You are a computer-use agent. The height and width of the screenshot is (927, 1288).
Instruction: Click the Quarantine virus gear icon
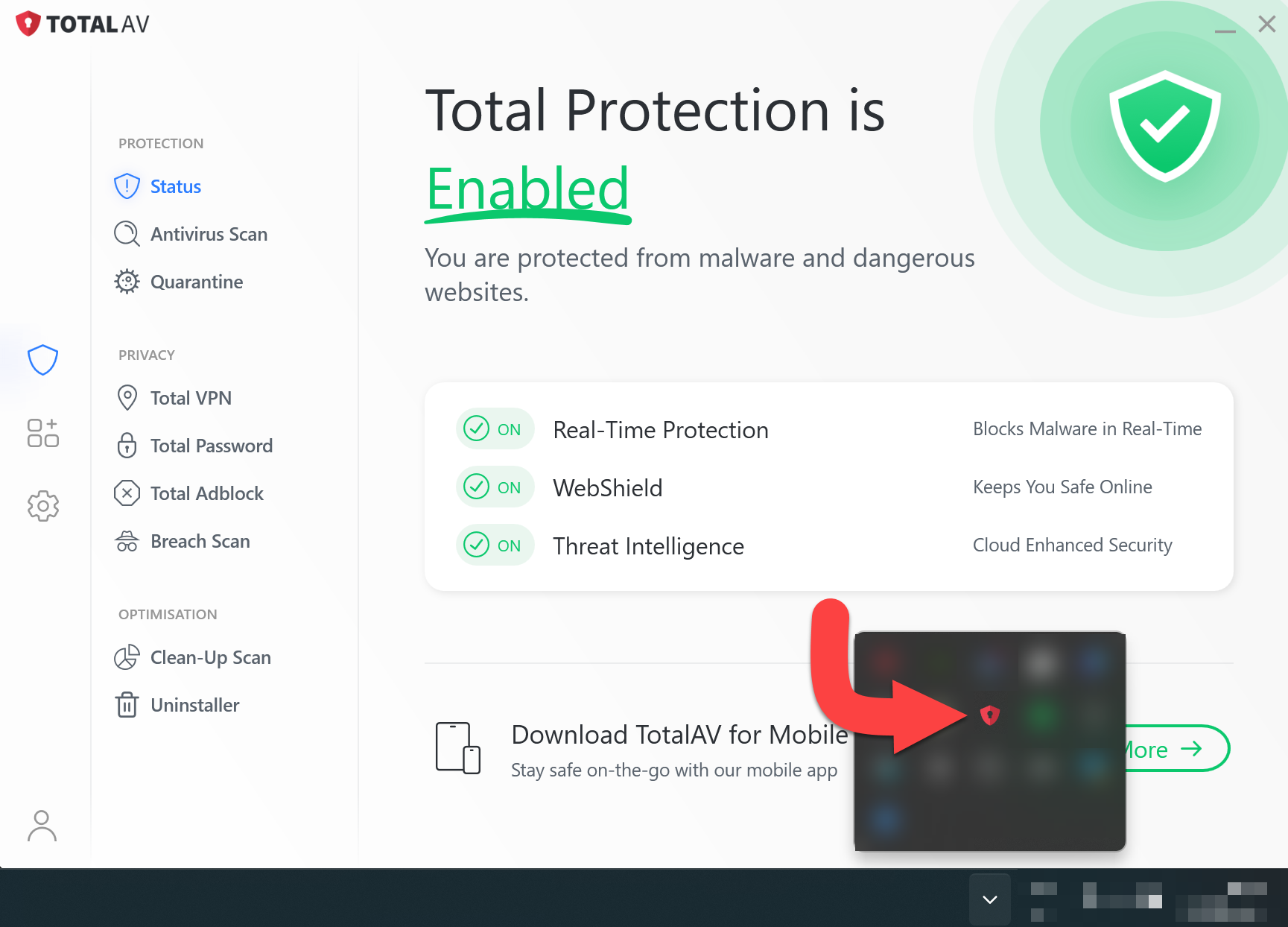pos(127,282)
